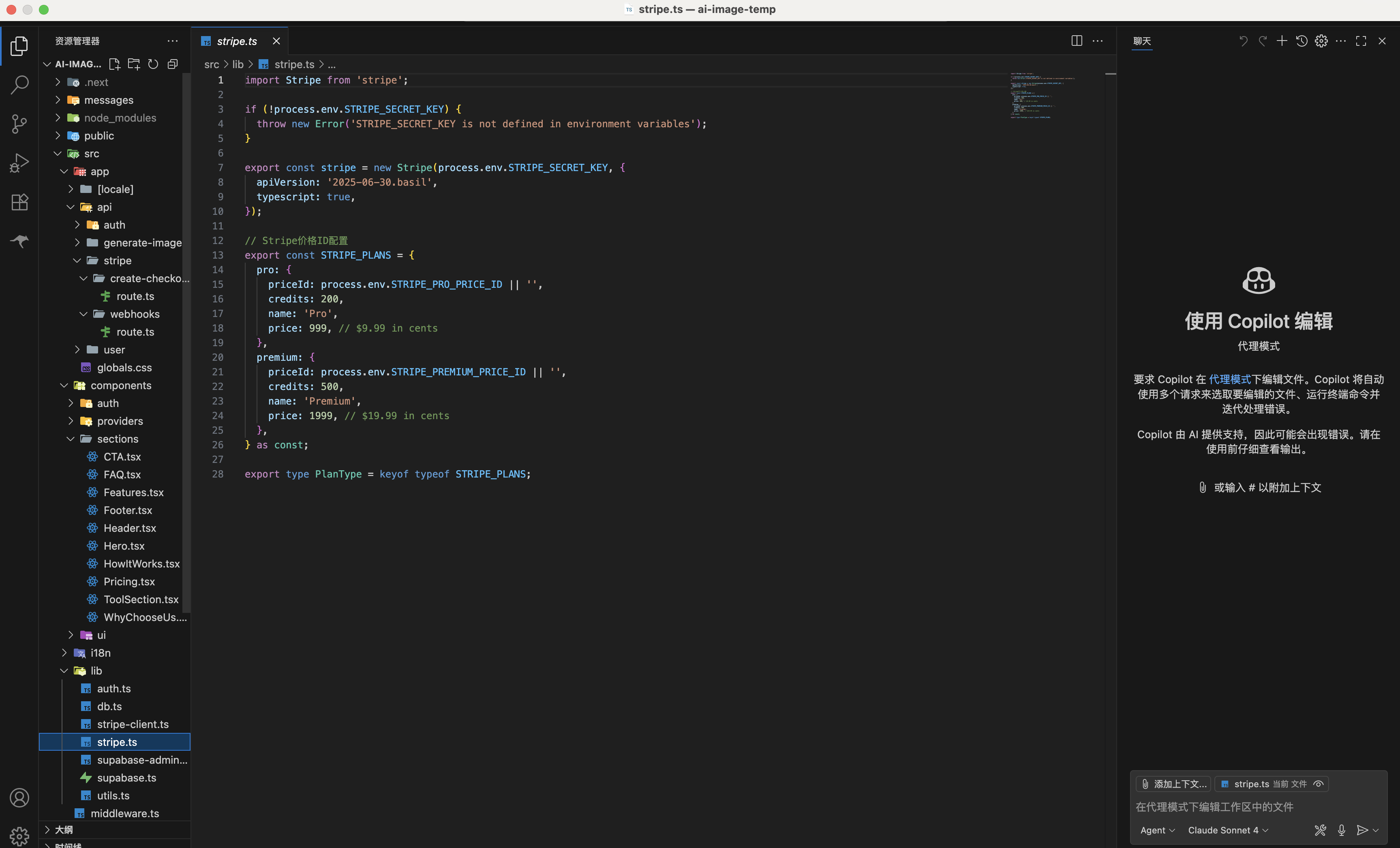Click 添加上下文 add context button
The height and width of the screenshot is (848, 1400).
point(1173,784)
